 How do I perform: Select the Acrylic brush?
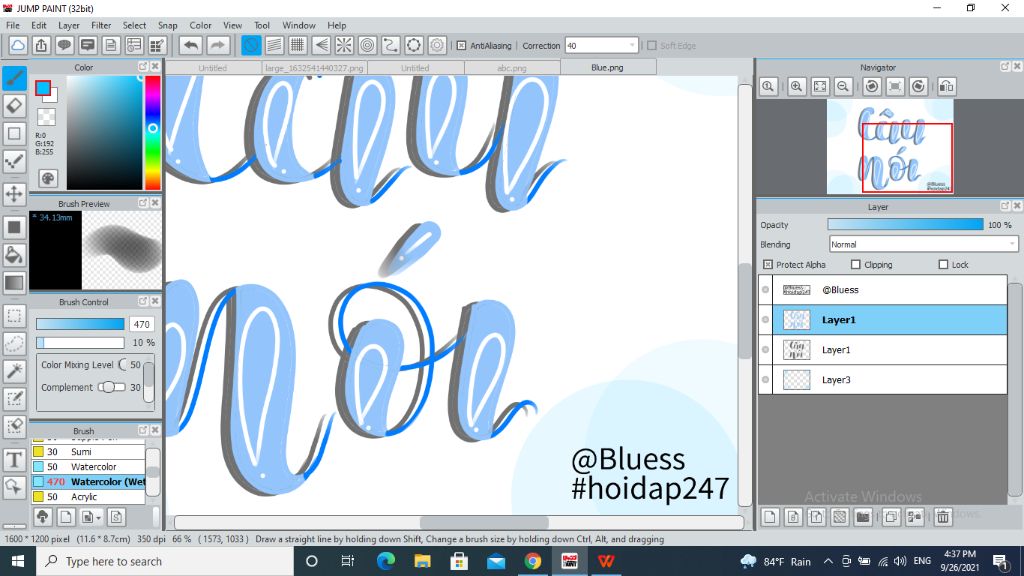88,497
